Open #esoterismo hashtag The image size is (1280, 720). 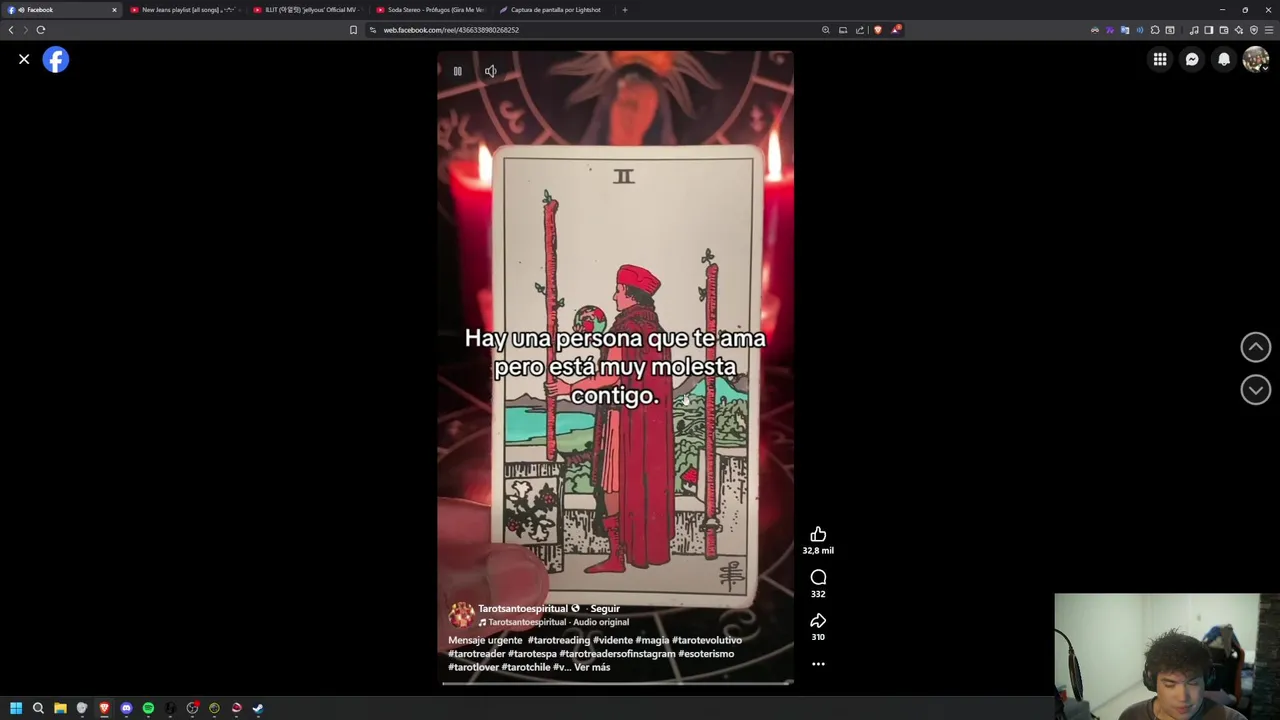point(706,654)
